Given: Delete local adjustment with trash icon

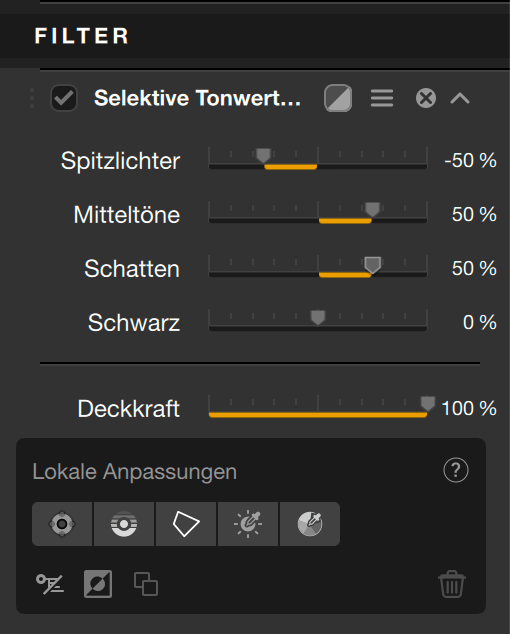Looking at the screenshot, I should (452, 584).
